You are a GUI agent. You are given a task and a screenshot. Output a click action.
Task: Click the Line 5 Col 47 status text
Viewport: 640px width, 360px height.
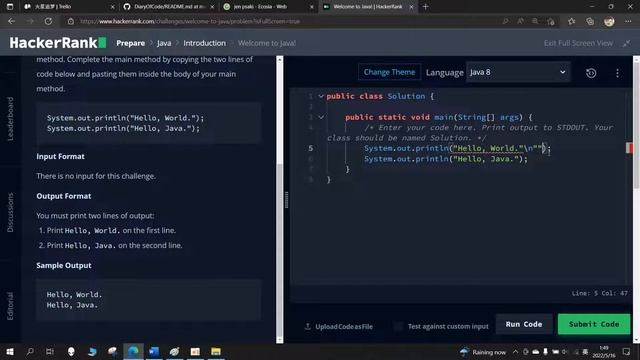[x=599, y=293]
